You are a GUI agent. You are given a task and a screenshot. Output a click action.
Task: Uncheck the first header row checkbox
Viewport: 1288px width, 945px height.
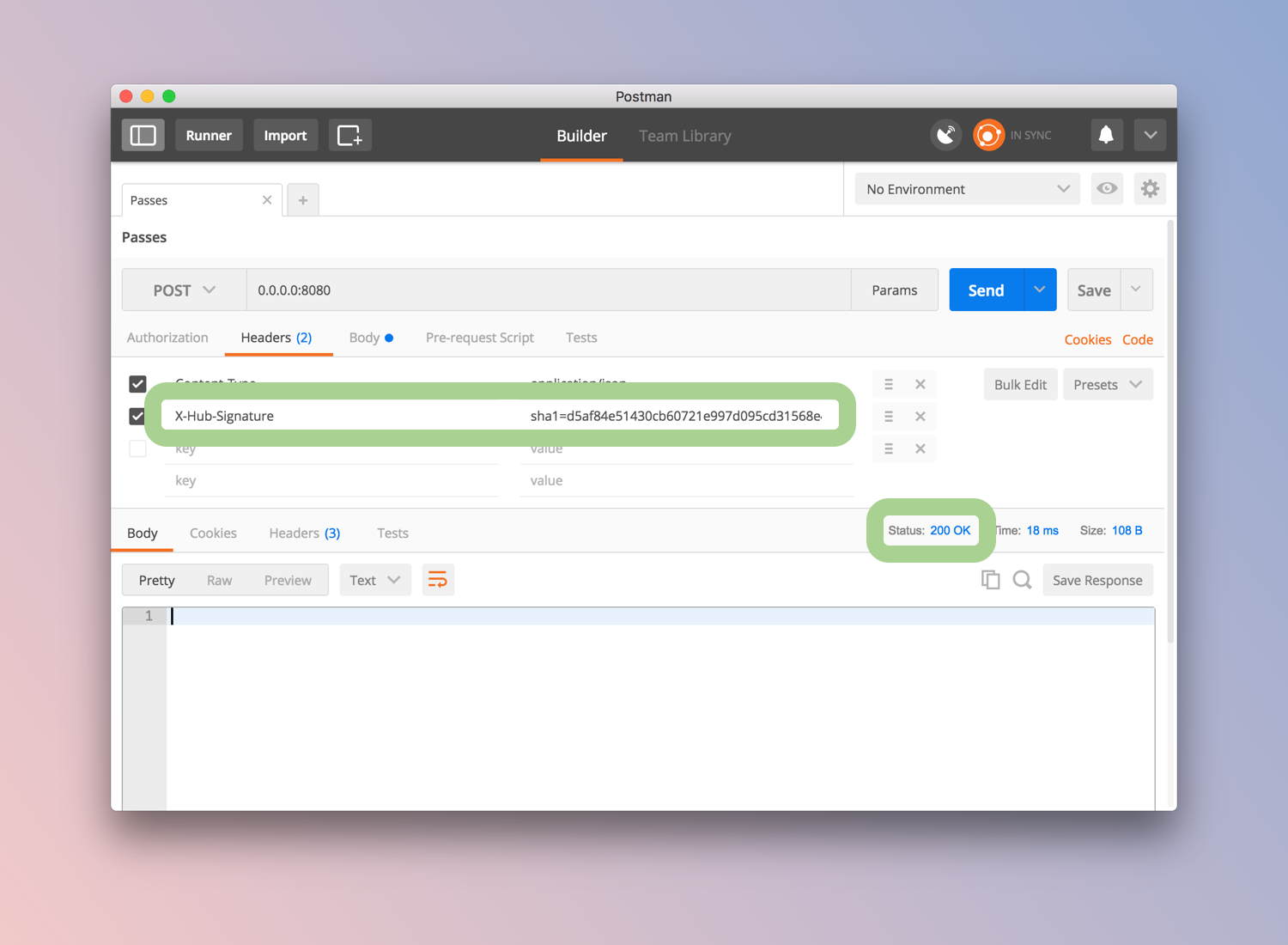pos(137,384)
